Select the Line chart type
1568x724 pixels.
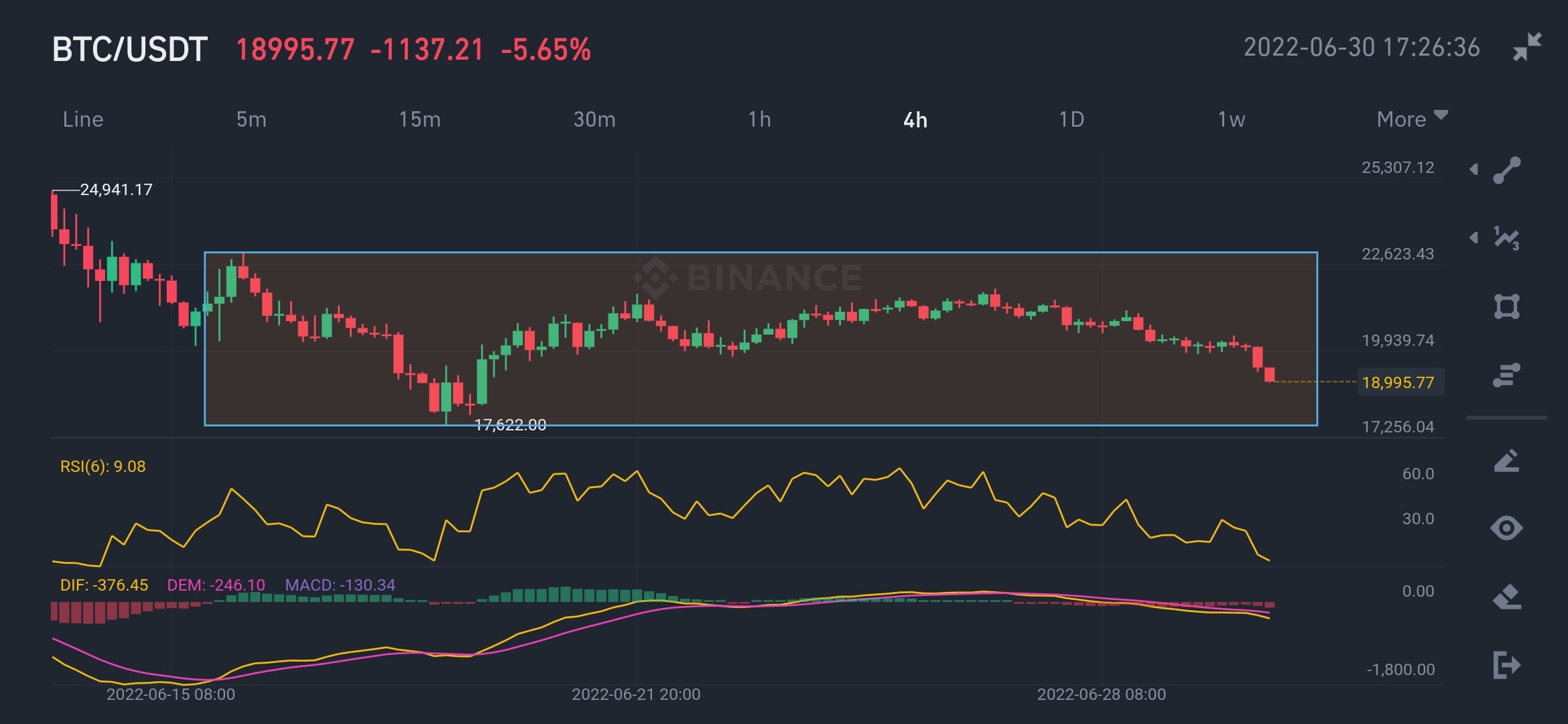coord(83,119)
